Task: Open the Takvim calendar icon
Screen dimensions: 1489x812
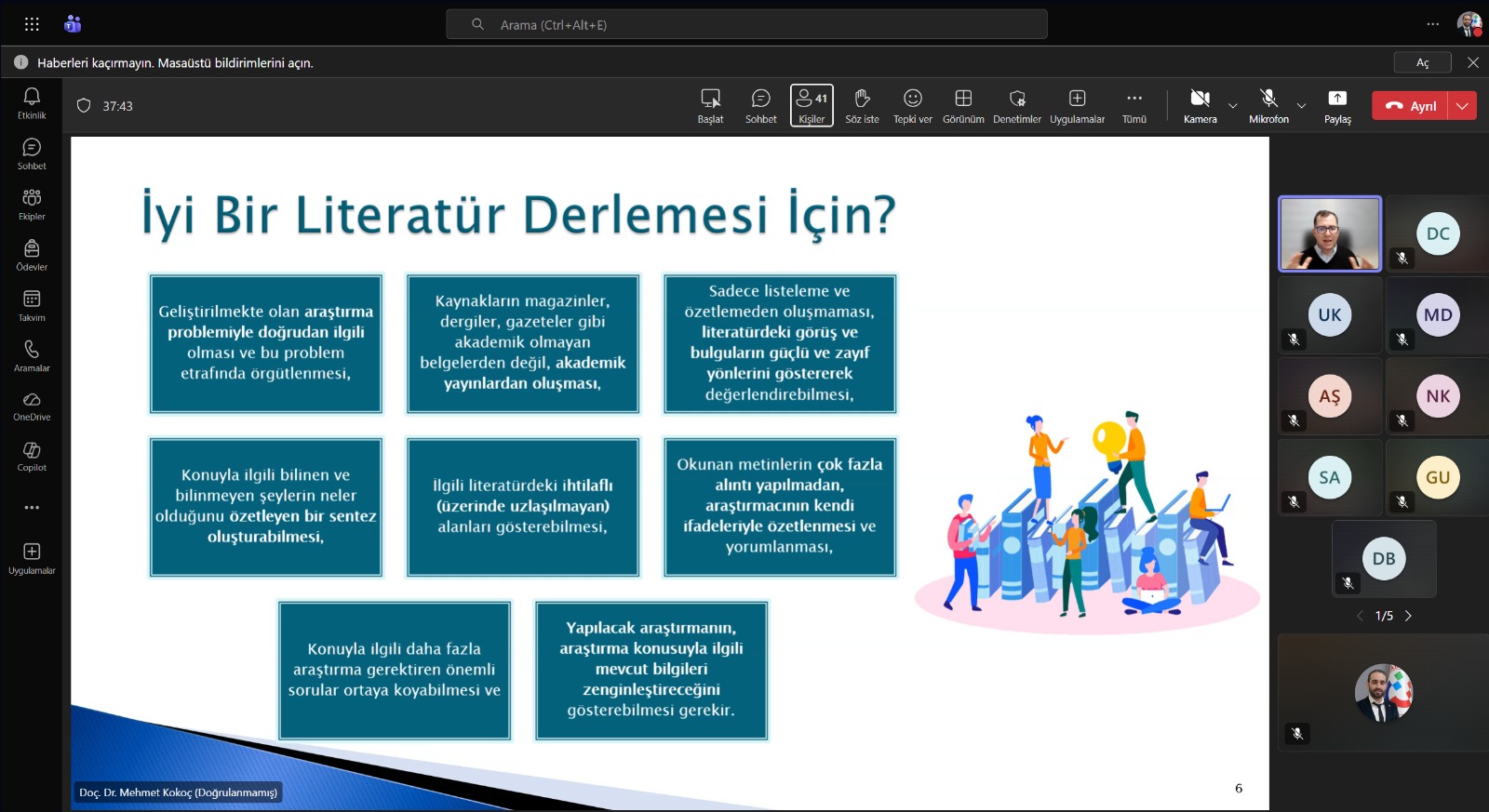Action: point(32,305)
